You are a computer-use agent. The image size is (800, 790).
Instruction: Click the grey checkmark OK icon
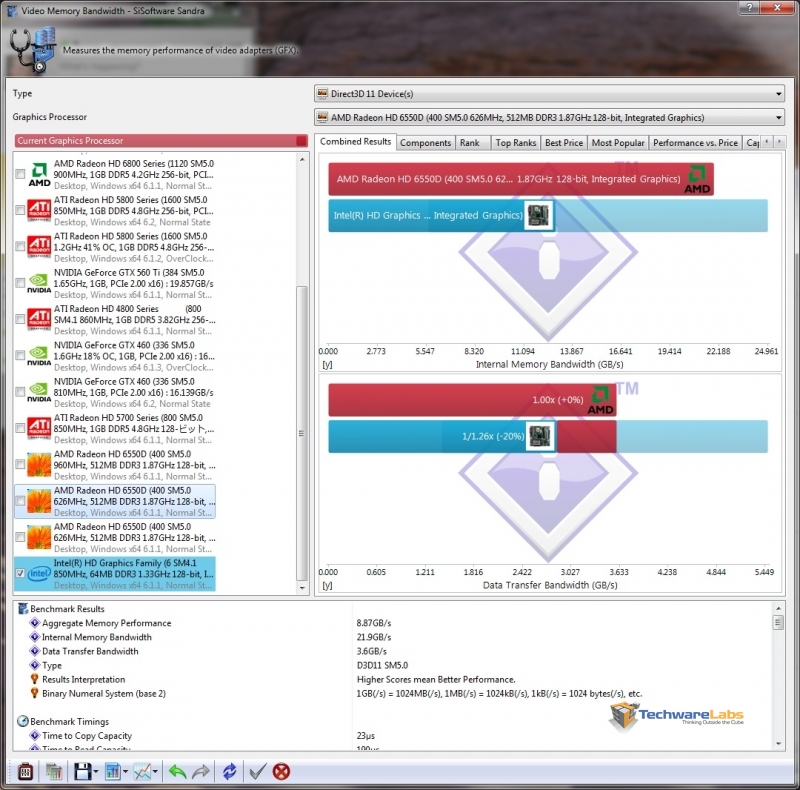click(257, 771)
